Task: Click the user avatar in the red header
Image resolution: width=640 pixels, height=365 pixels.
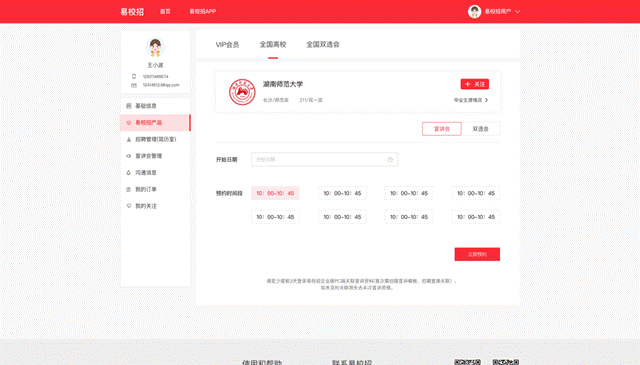Action: tap(474, 11)
